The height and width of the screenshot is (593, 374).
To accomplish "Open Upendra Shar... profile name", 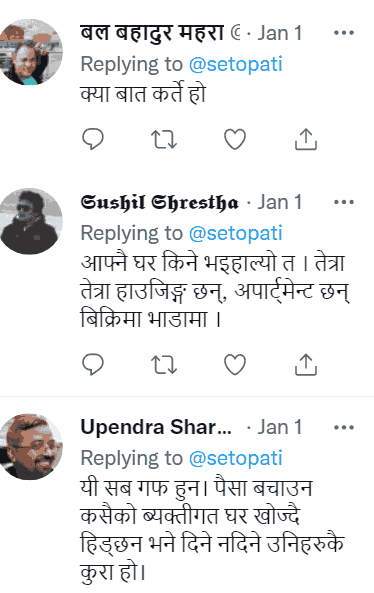I will (156, 427).
